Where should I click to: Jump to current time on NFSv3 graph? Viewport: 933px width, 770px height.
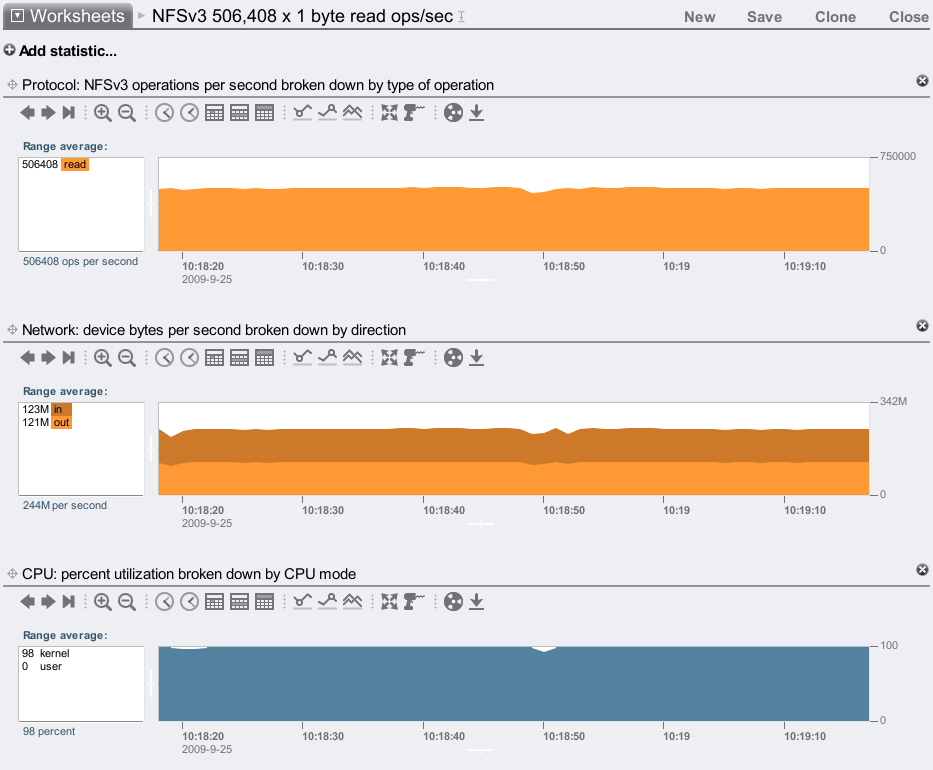pyautogui.click(x=69, y=113)
